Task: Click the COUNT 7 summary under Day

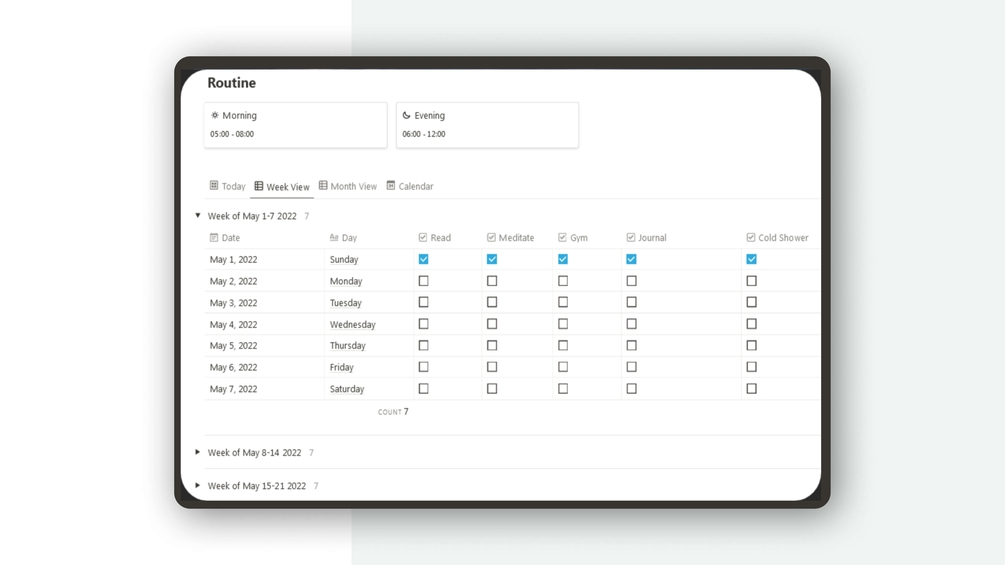Action: (x=393, y=412)
